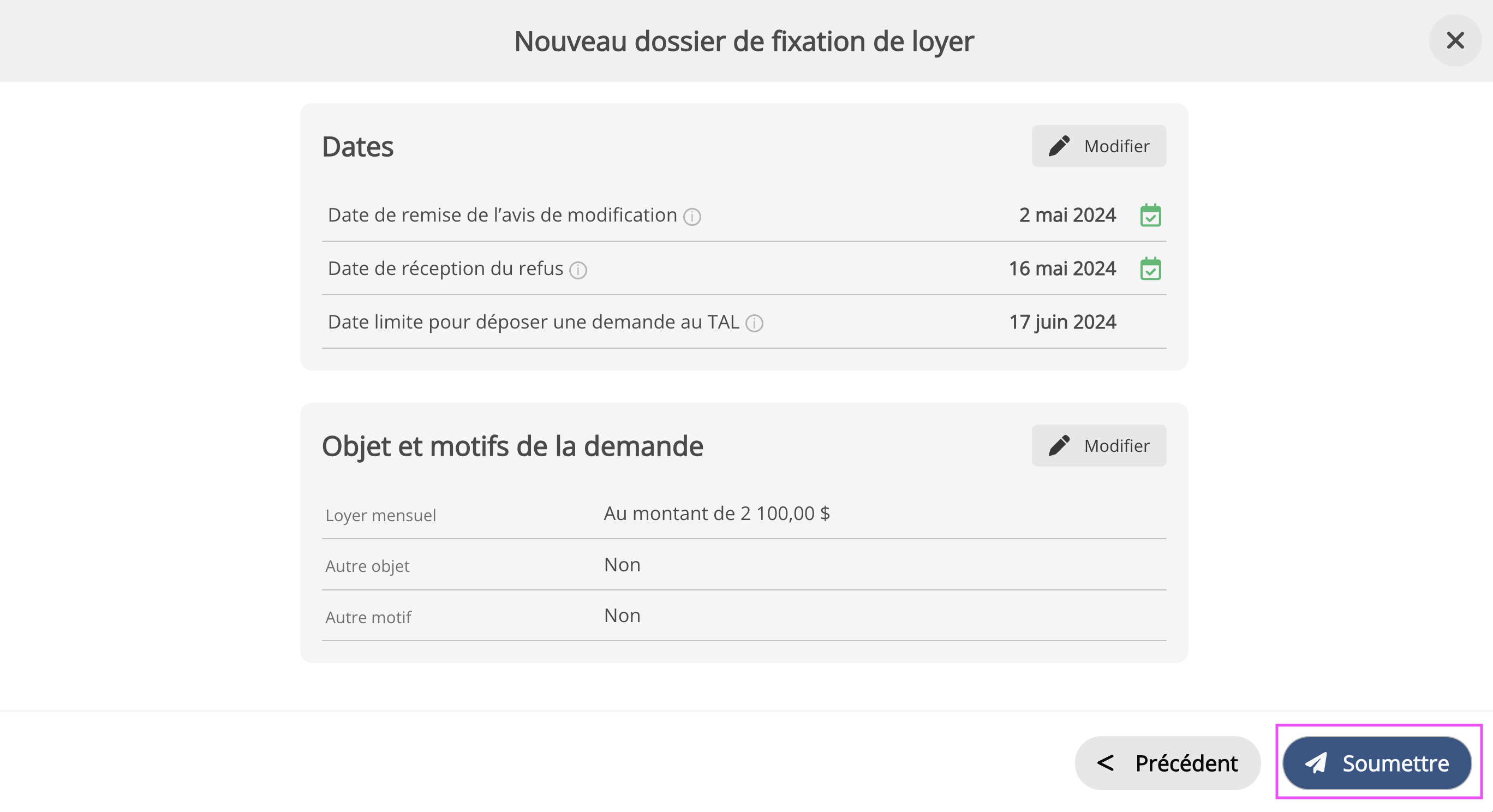Go back with the Précédent button
Viewport: 1493px width, 812px height.
1167,763
